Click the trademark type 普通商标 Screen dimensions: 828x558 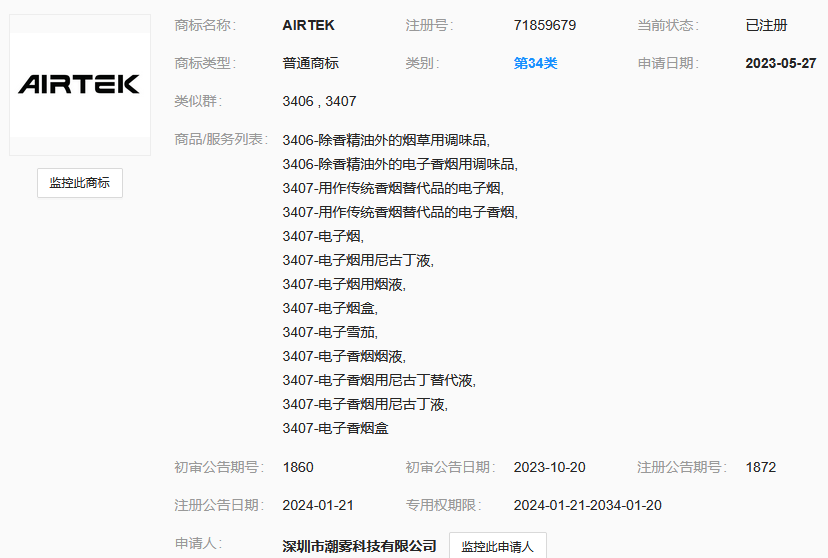pyautogui.click(x=310, y=63)
